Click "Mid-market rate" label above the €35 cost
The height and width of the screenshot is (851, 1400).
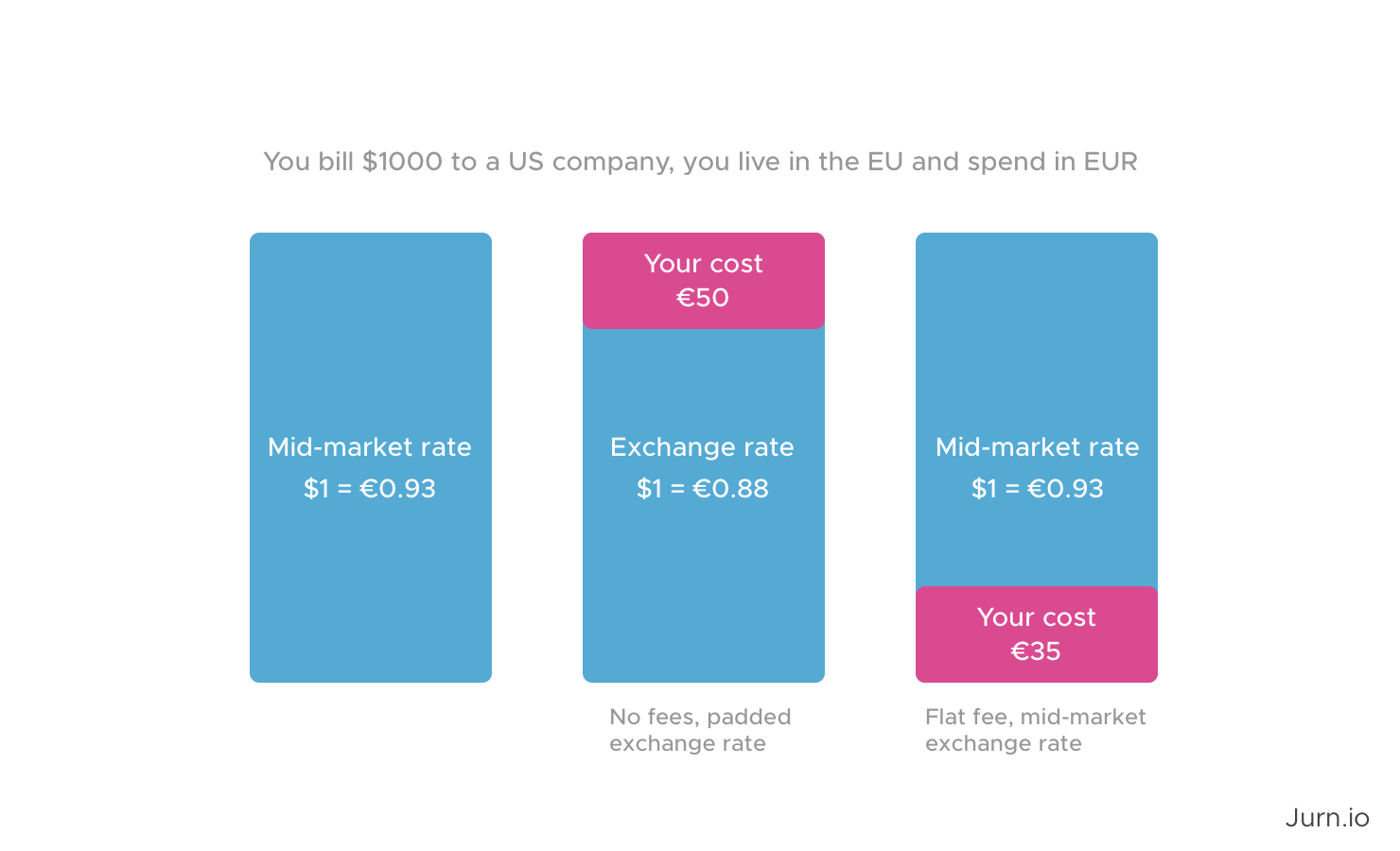1037,447
